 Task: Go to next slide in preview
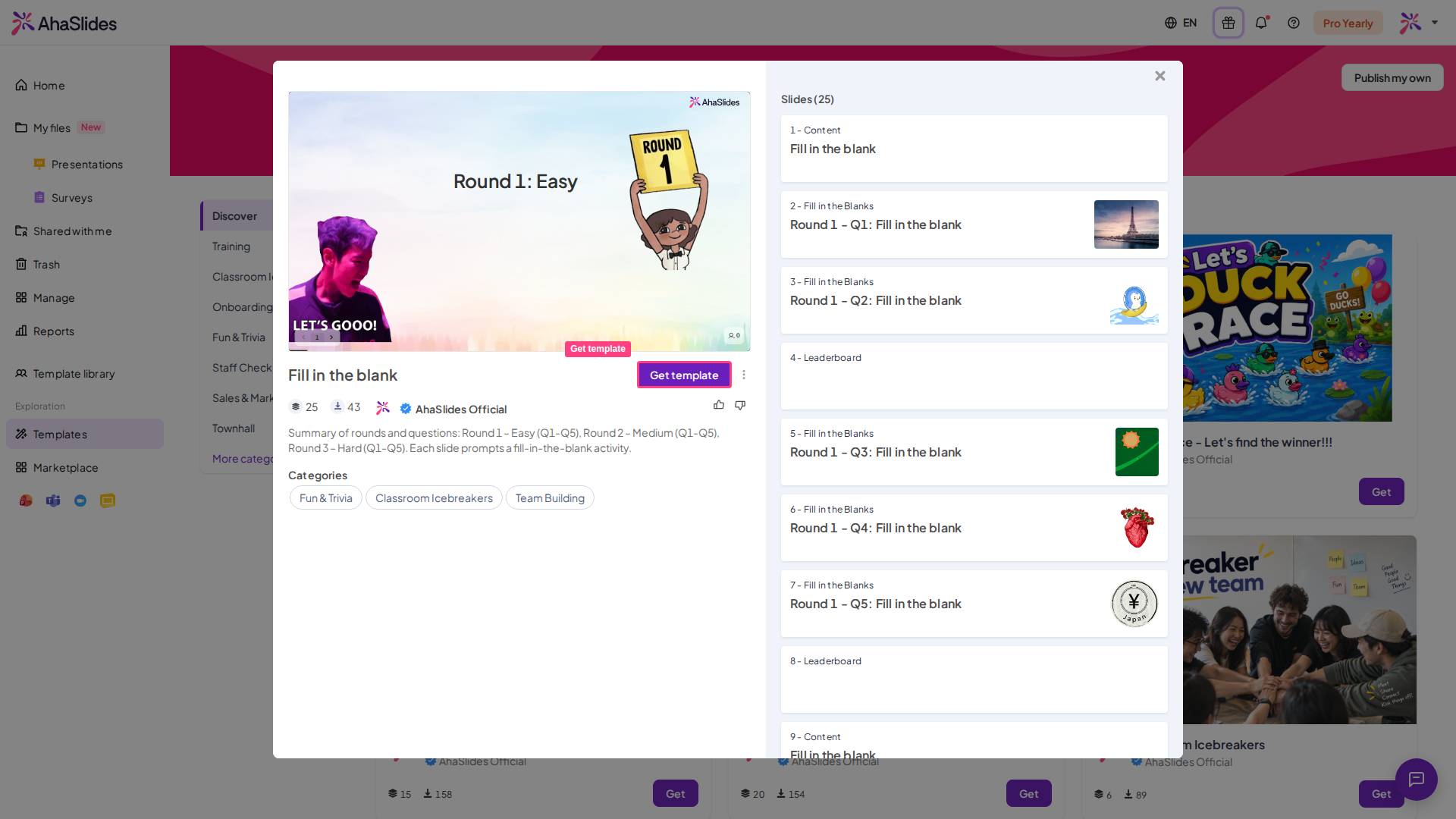tap(331, 337)
